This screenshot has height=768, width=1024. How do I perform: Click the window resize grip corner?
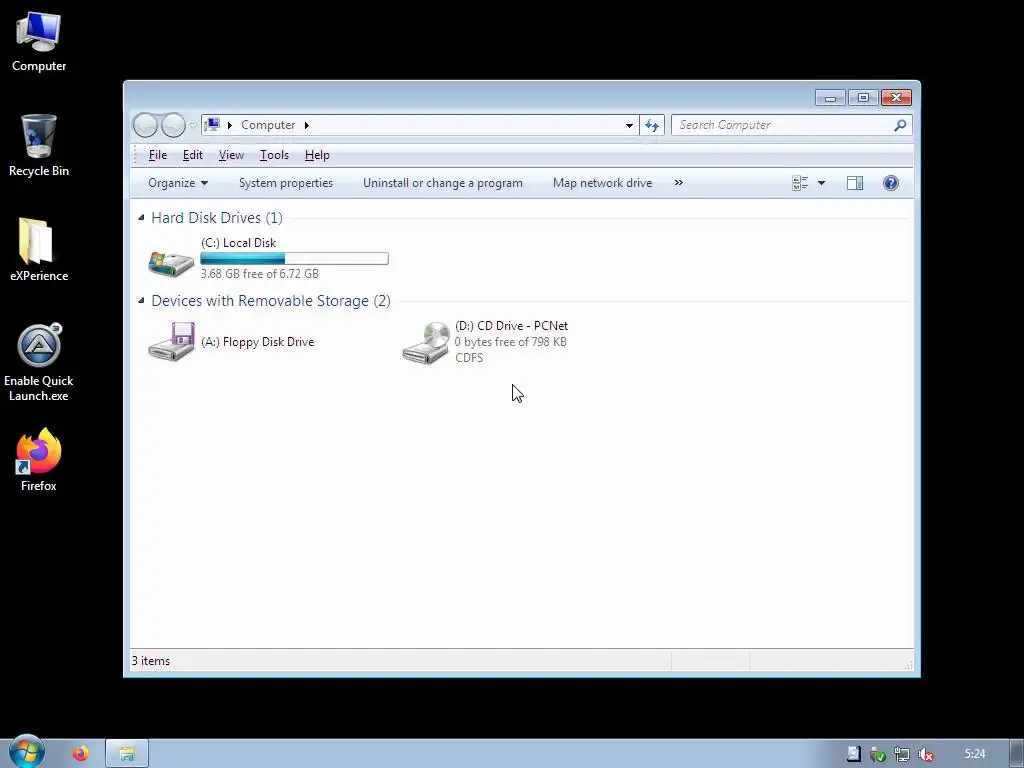pyautogui.click(x=908, y=665)
